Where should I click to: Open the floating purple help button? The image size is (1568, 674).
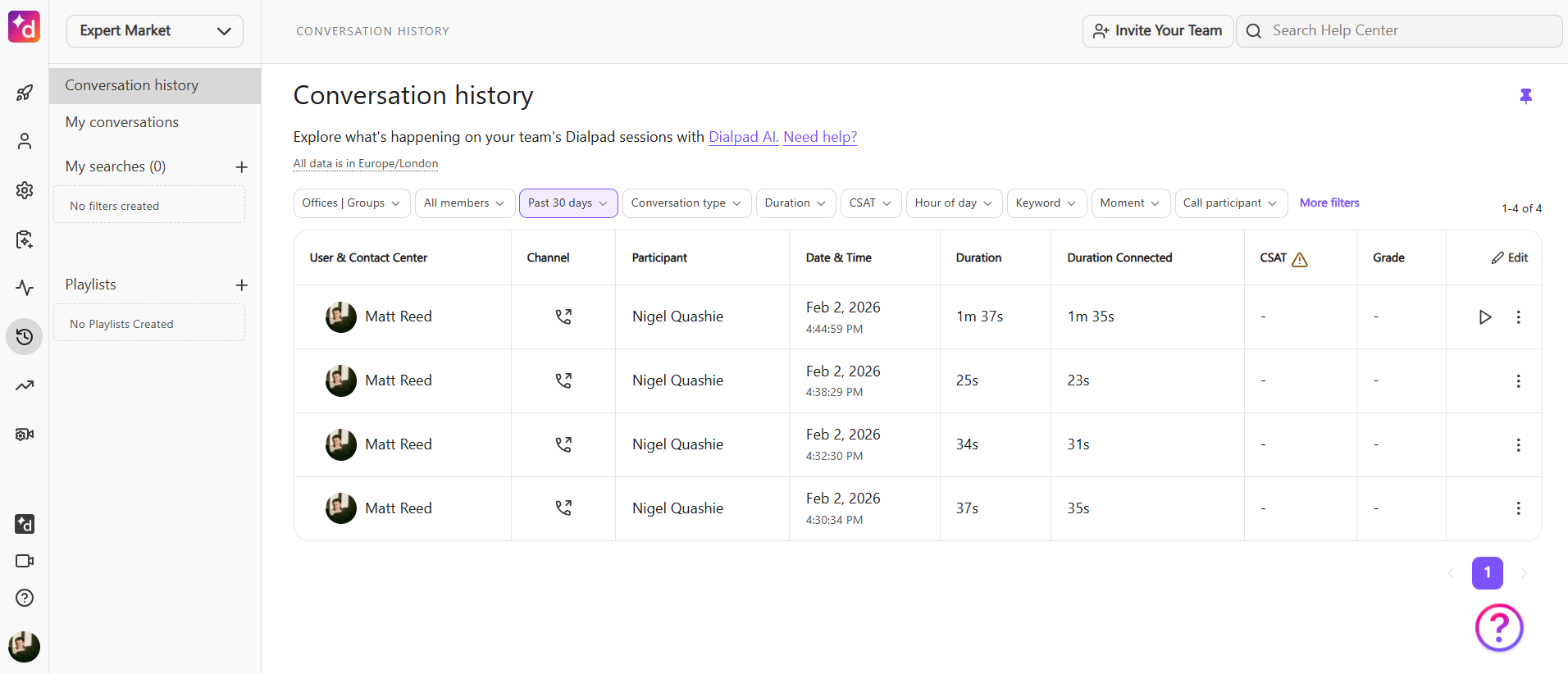pyautogui.click(x=1499, y=628)
